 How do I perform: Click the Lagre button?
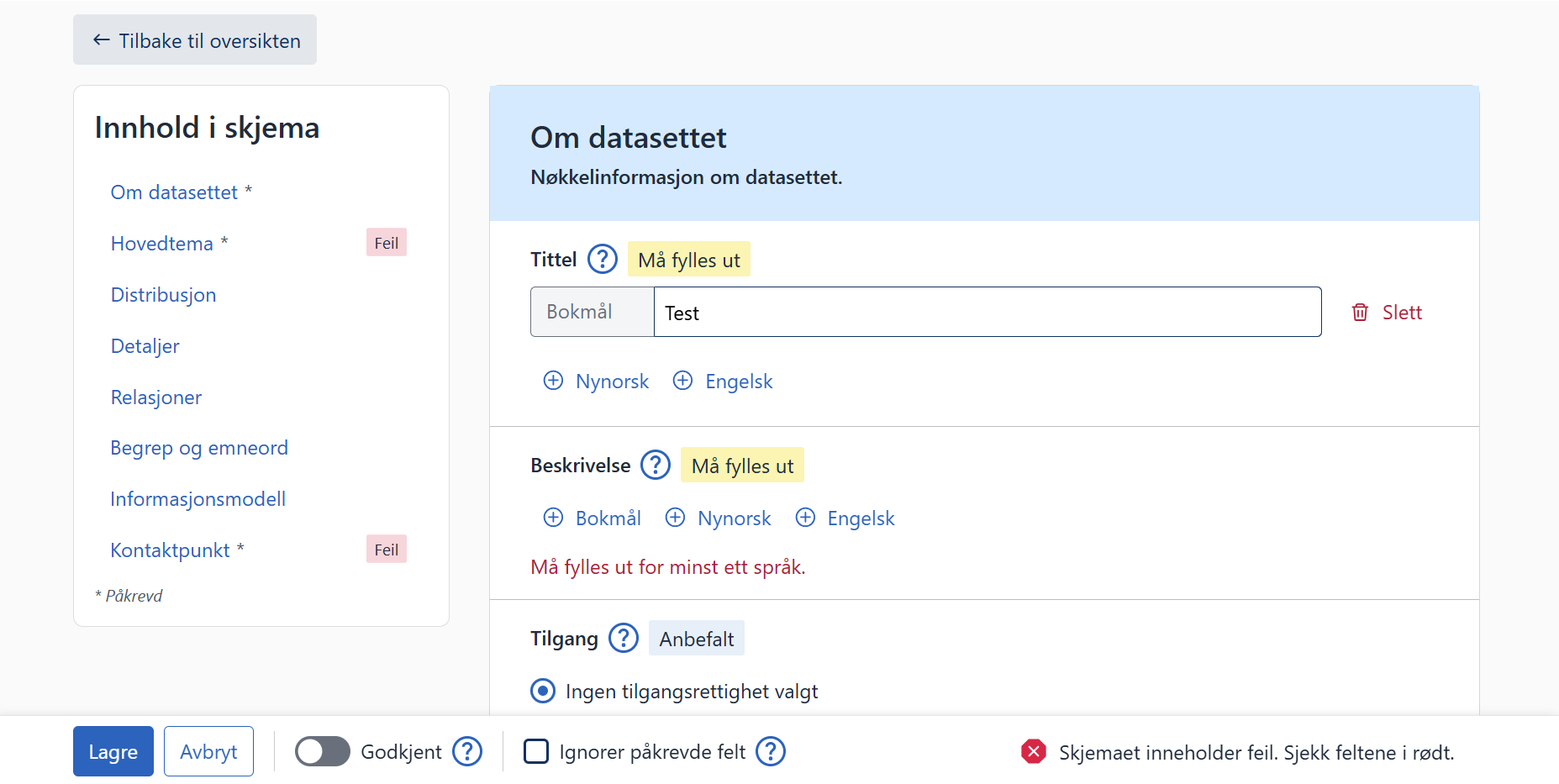click(113, 751)
